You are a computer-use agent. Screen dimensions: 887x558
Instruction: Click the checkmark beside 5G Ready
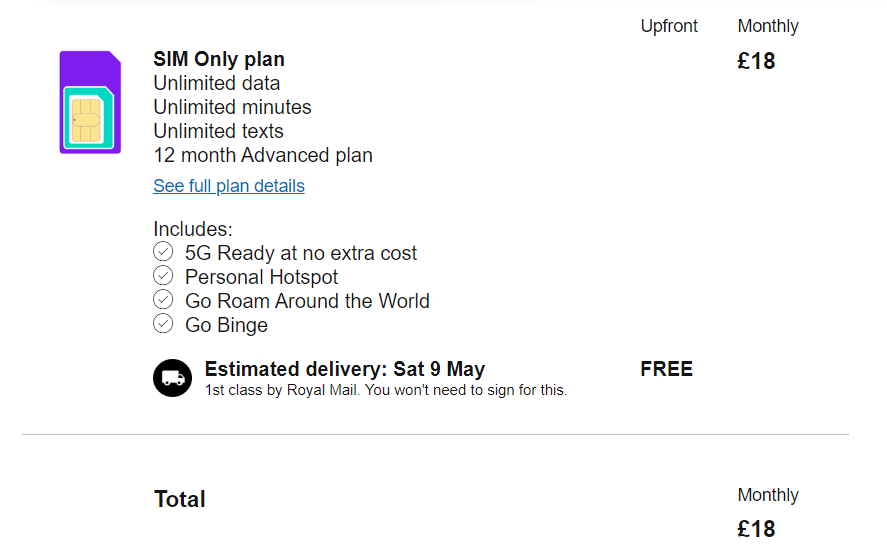163,251
